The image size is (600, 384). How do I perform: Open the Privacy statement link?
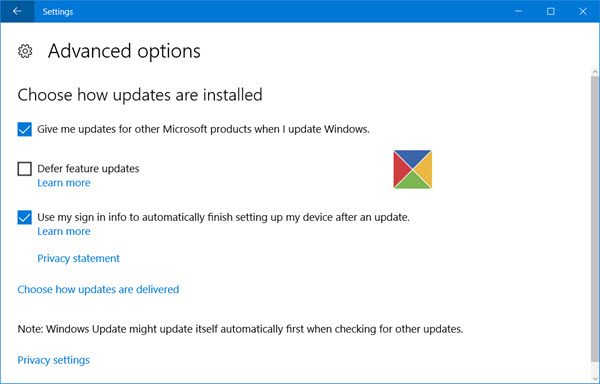coord(78,259)
